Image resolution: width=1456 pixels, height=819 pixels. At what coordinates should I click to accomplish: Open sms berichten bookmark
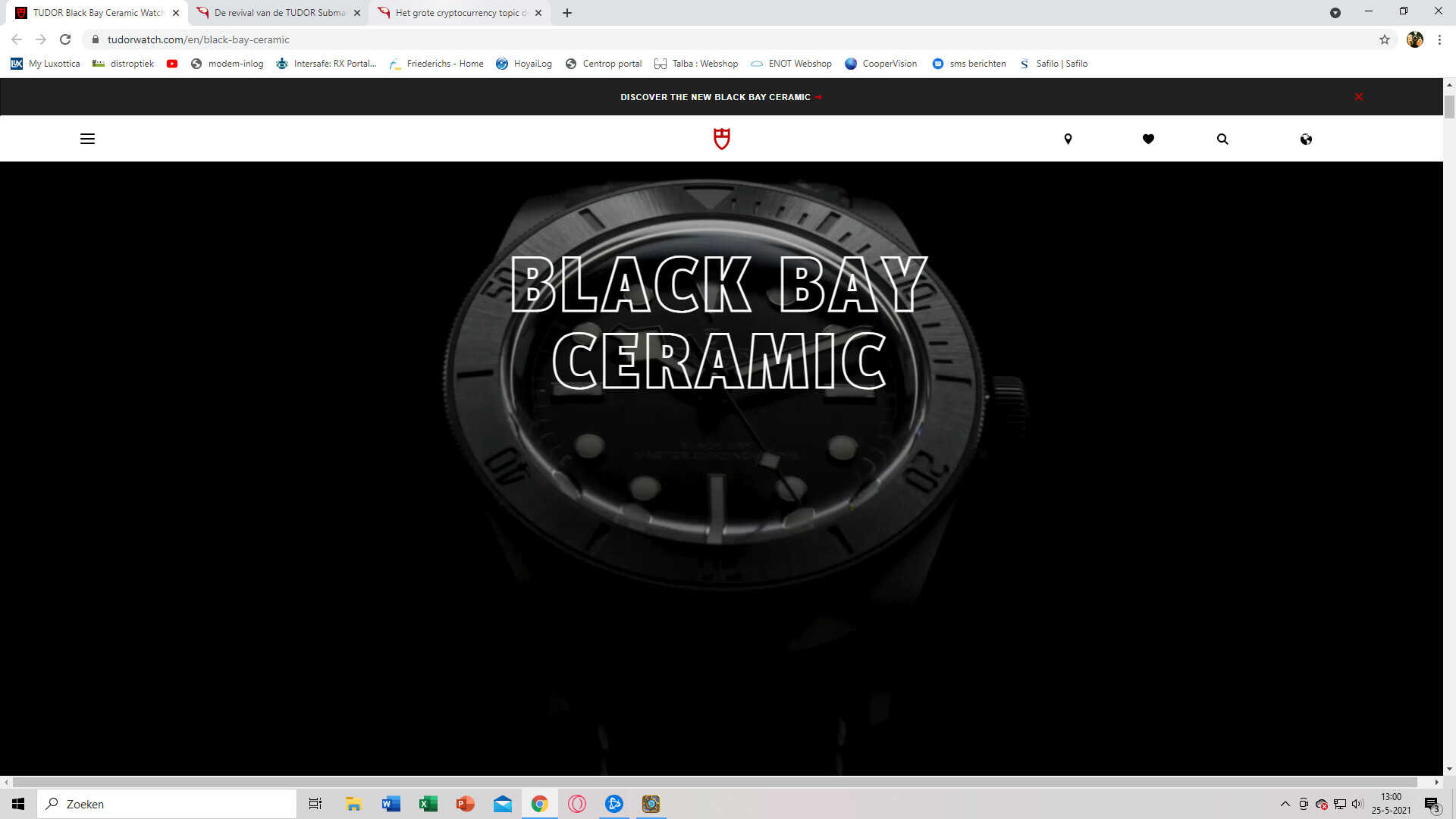pyautogui.click(x=969, y=64)
